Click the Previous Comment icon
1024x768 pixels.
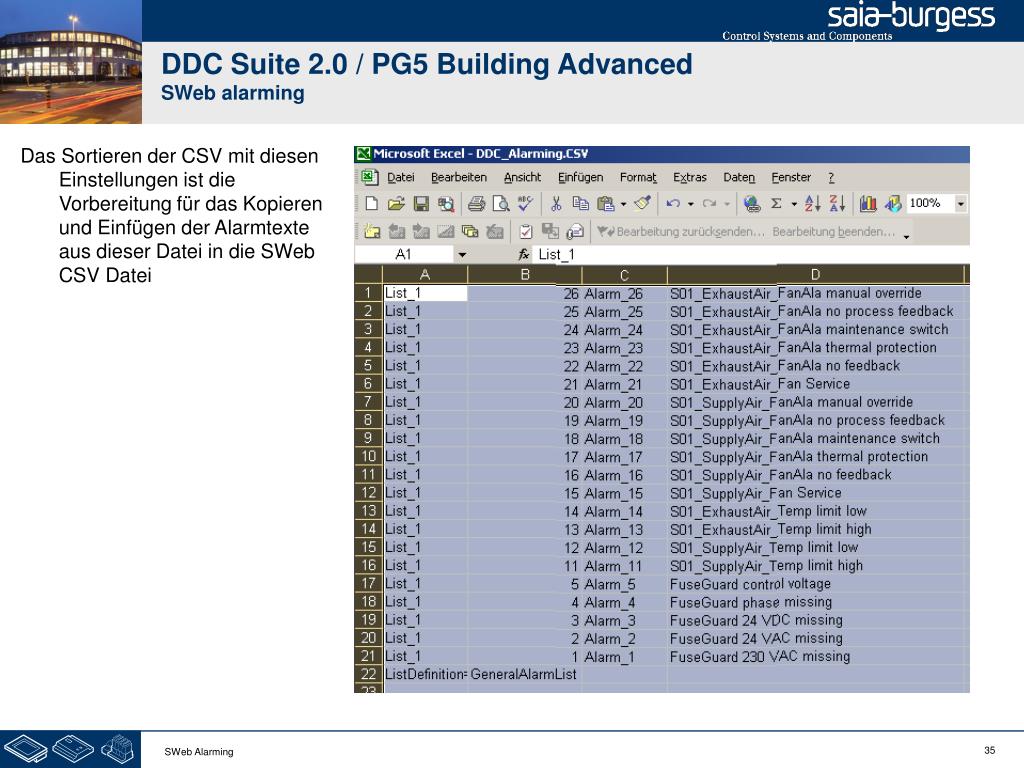[396, 231]
